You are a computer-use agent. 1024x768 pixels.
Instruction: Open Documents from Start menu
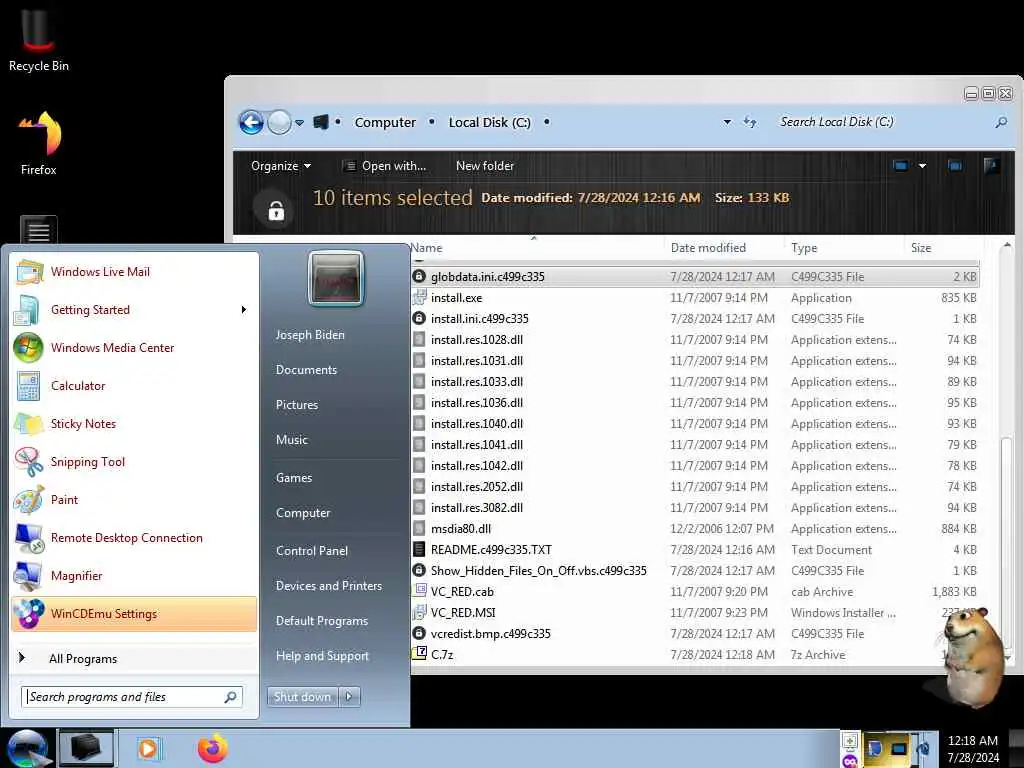tap(306, 370)
